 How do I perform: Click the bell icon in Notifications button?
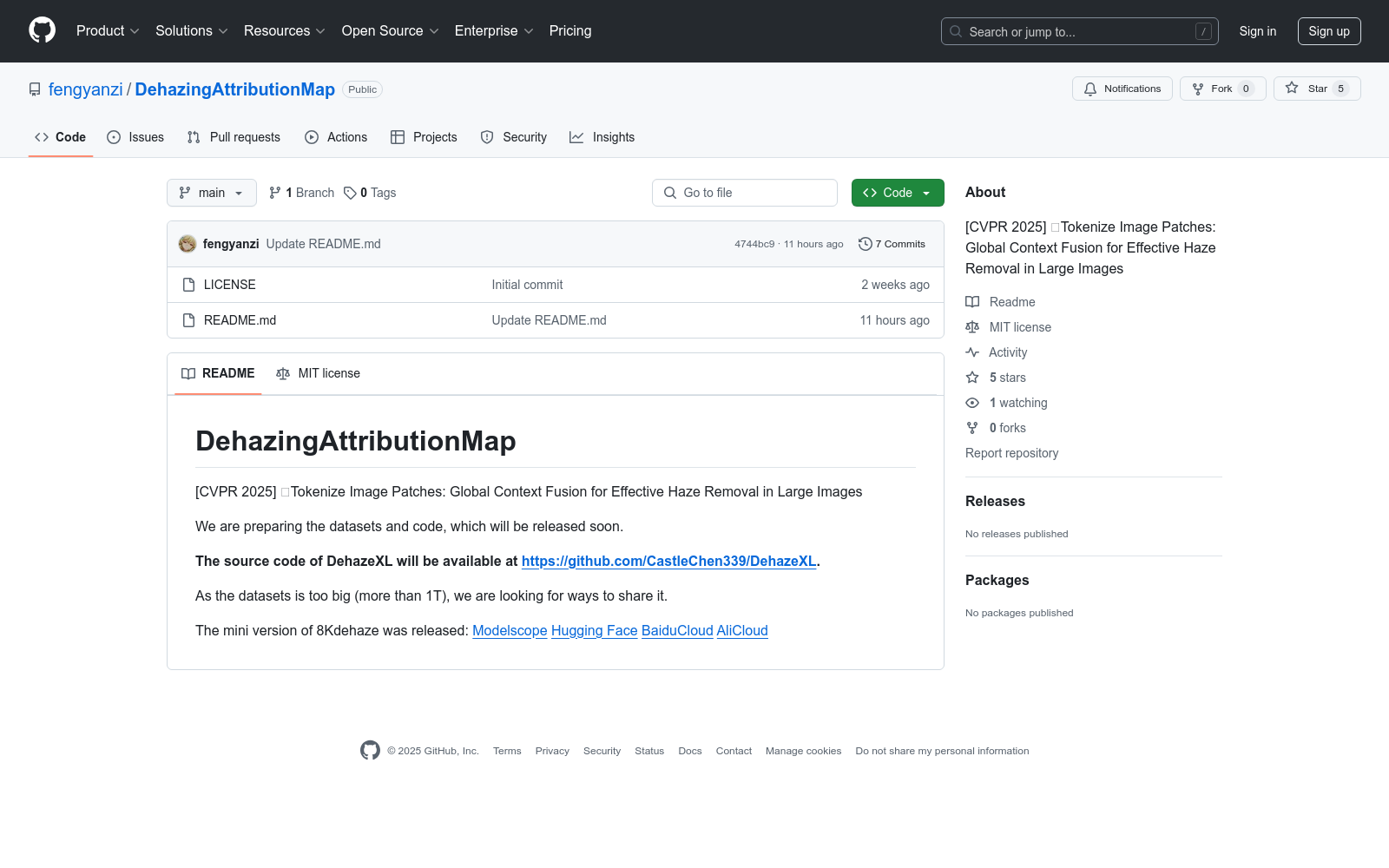[1090, 89]
